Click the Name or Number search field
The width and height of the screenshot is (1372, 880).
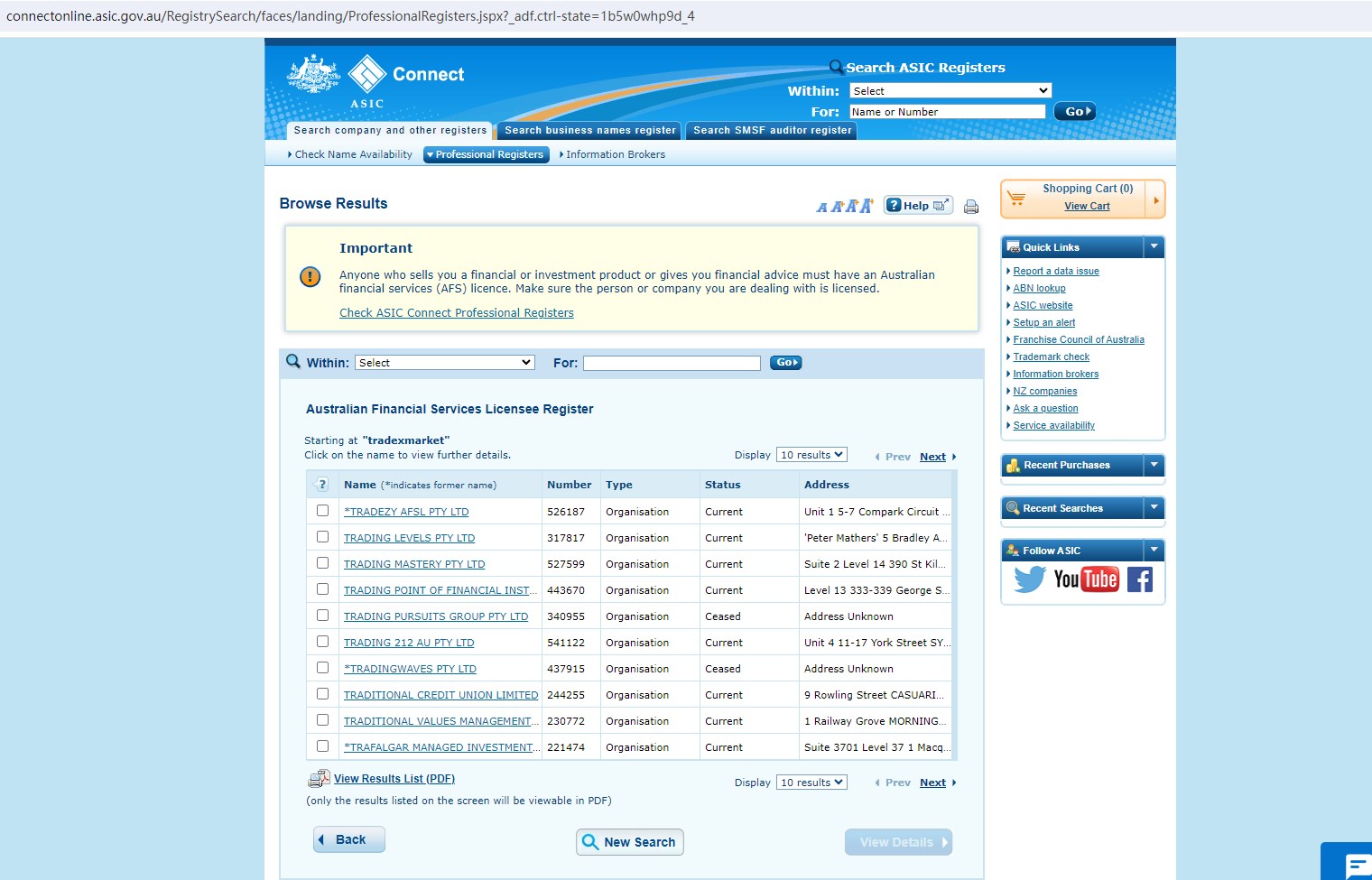[x=947, y=111]
